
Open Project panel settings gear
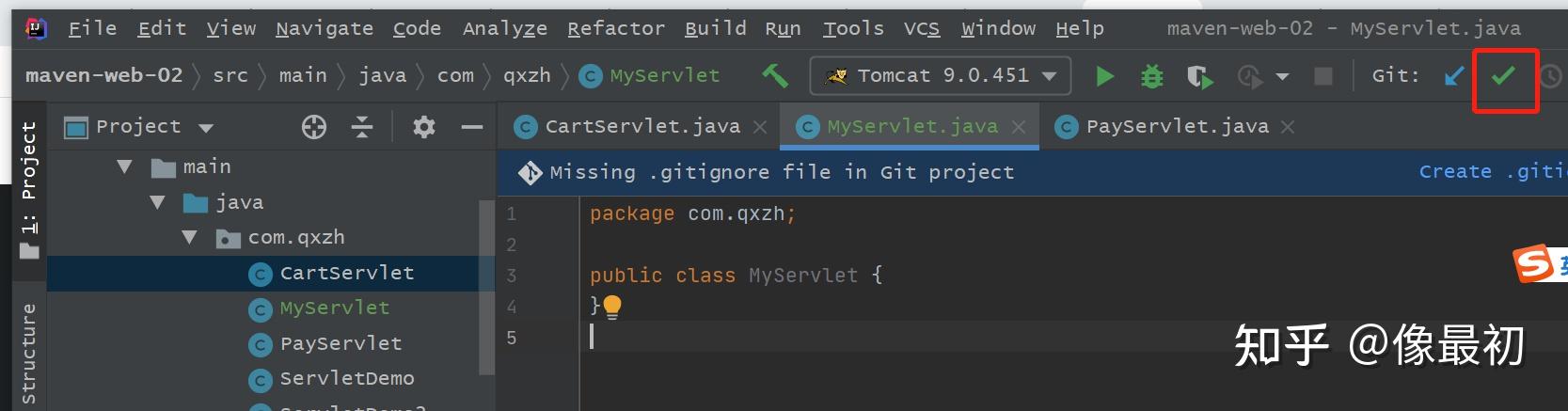[x=424, y=127]
